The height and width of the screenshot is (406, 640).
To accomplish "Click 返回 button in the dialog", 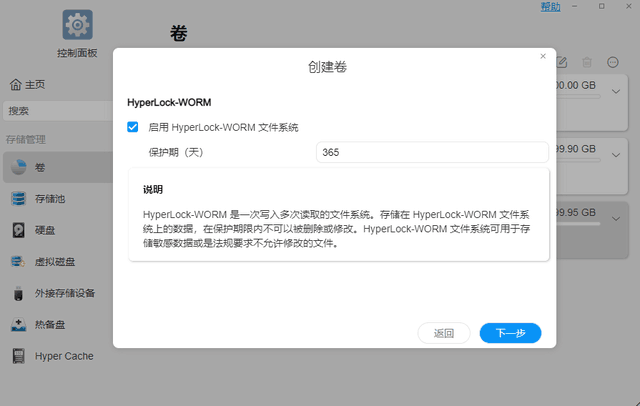I will [444, 333].
